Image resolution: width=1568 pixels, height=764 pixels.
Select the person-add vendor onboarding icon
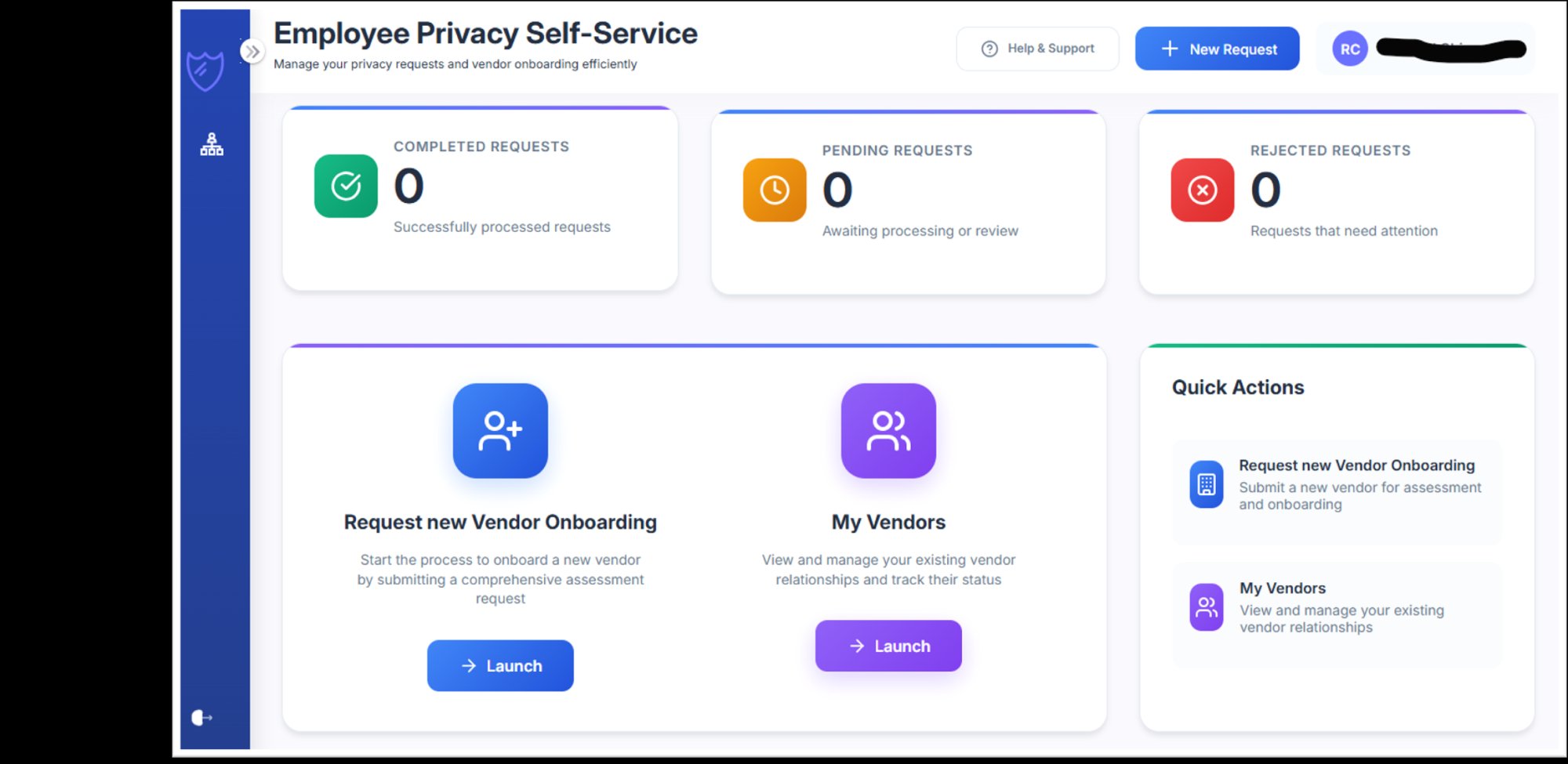(499, 430)
